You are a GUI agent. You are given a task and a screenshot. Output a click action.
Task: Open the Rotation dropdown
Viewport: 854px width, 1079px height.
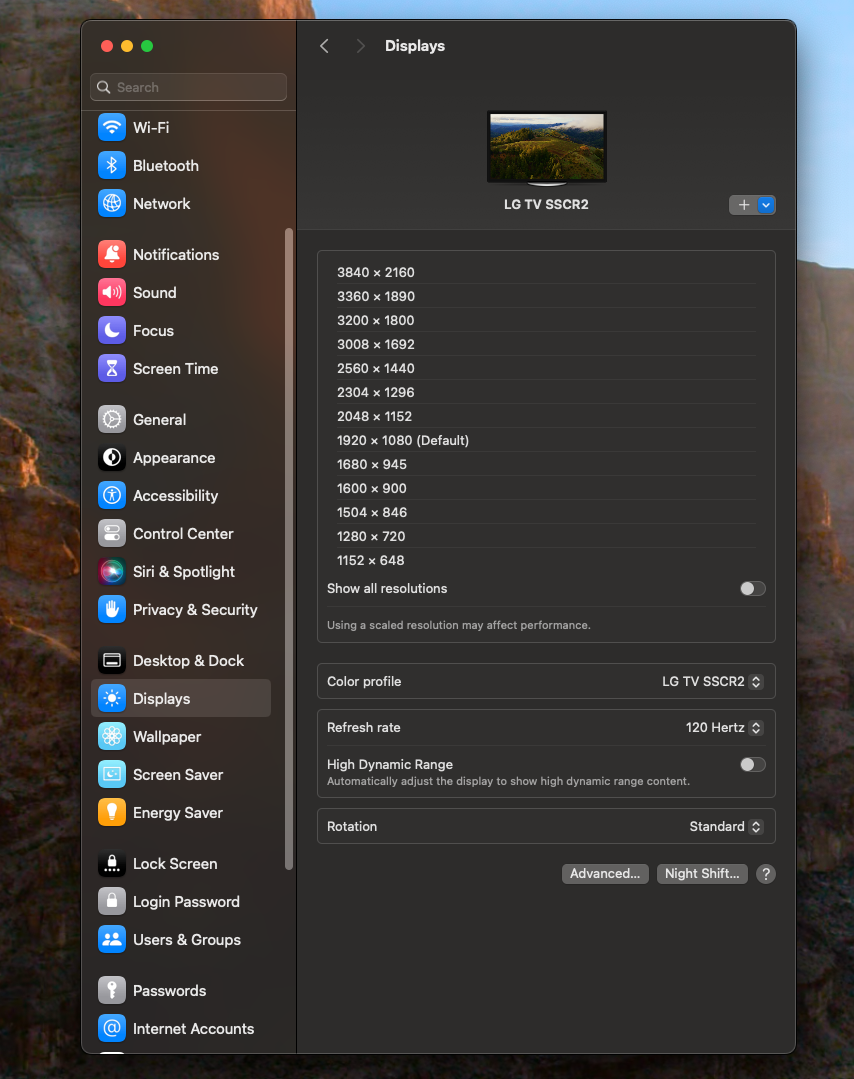tap(725, 826)
